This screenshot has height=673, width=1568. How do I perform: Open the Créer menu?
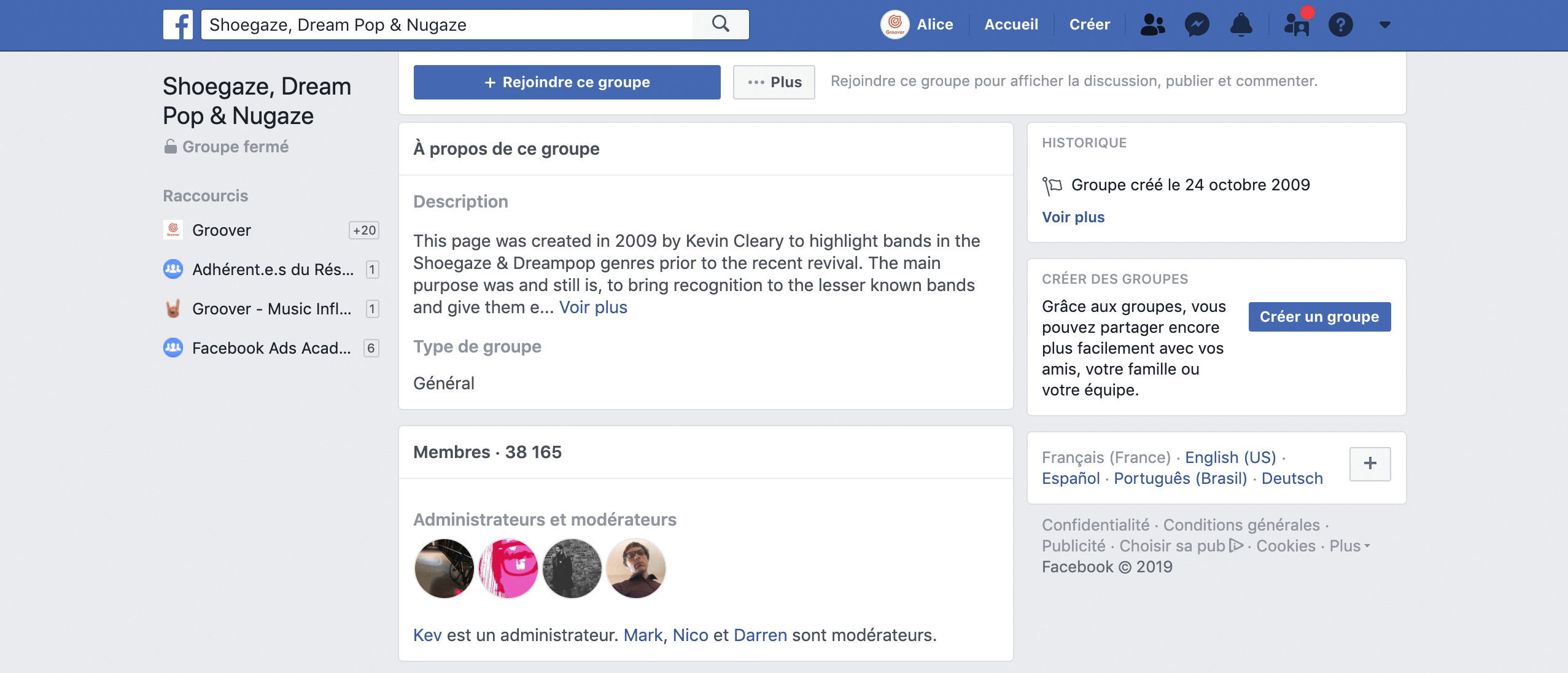point(1090,25)
